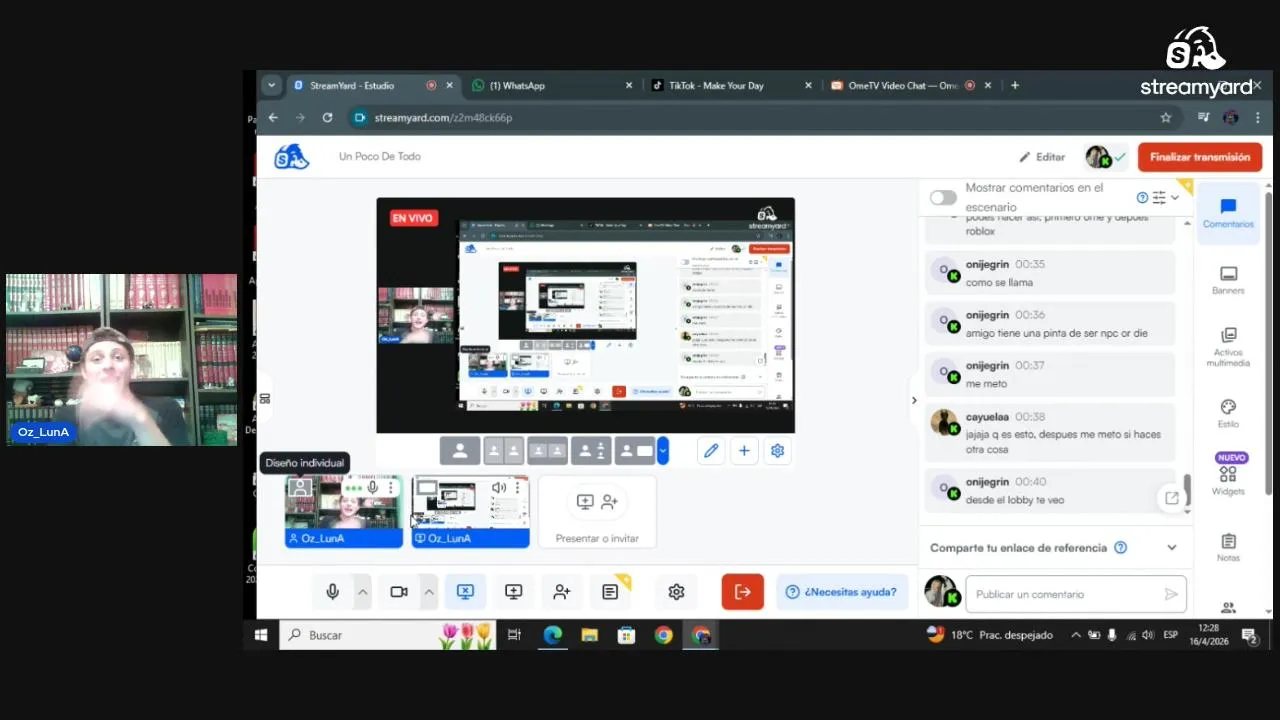Image resolution: width=1280 pixels, height=720 pixels.
Task: Open File Explorer from the taskbar
Action: click(590, 635)
